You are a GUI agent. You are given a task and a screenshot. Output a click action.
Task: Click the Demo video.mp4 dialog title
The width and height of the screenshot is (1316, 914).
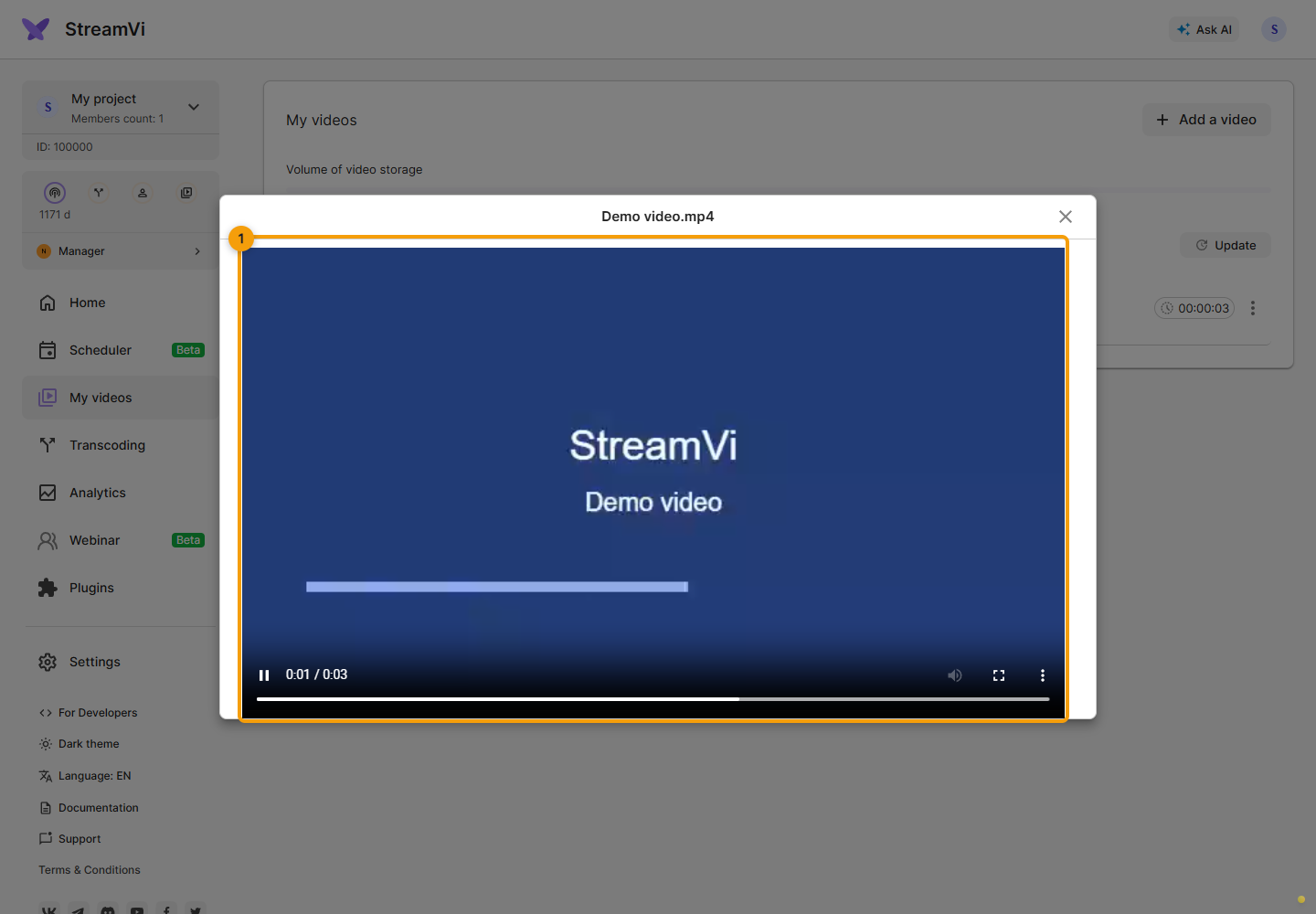pos(658,217)
